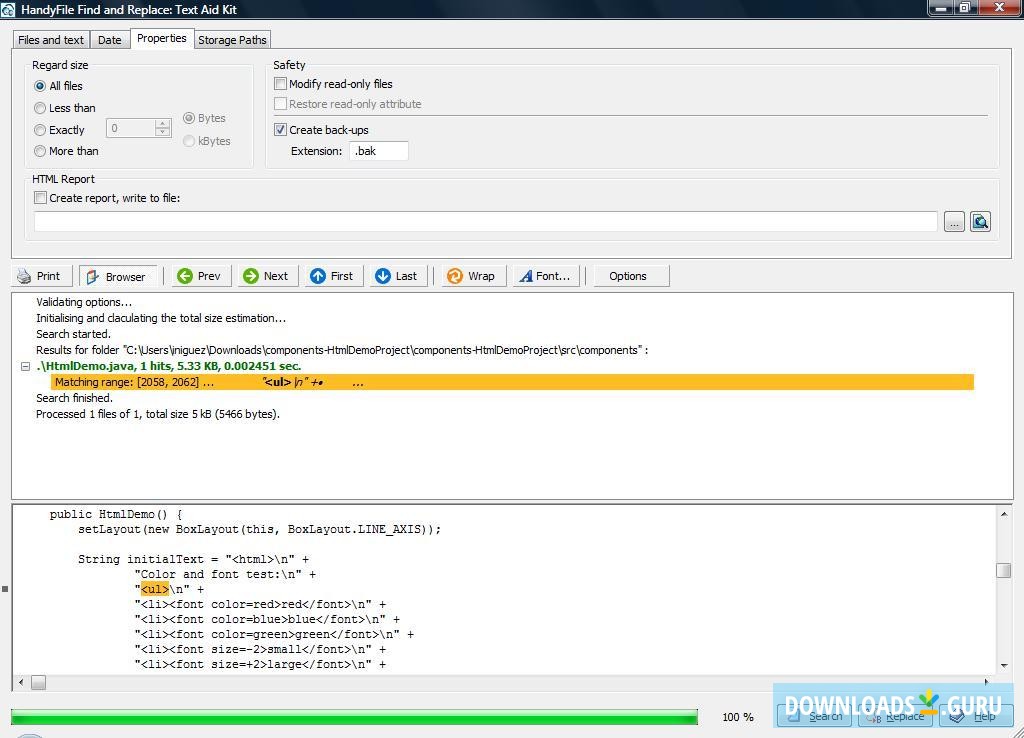Click the Help button at bottom

(x=976, y=716)
